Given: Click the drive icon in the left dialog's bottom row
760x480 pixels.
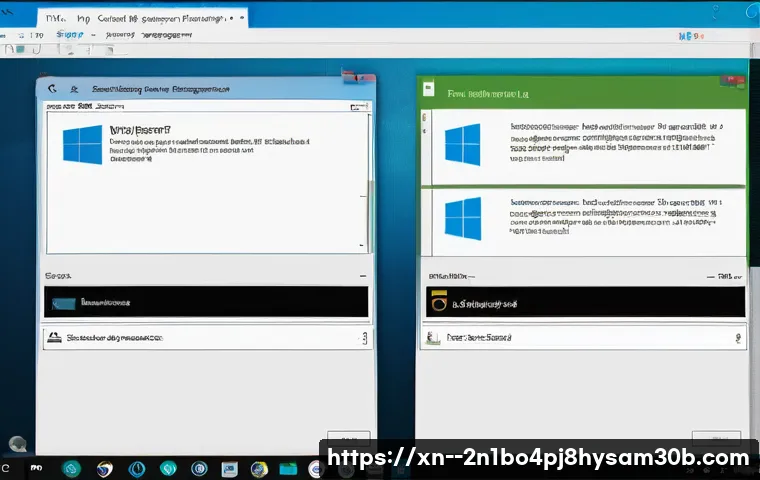Looking at the screenshot, I should (x=55, y=339).
